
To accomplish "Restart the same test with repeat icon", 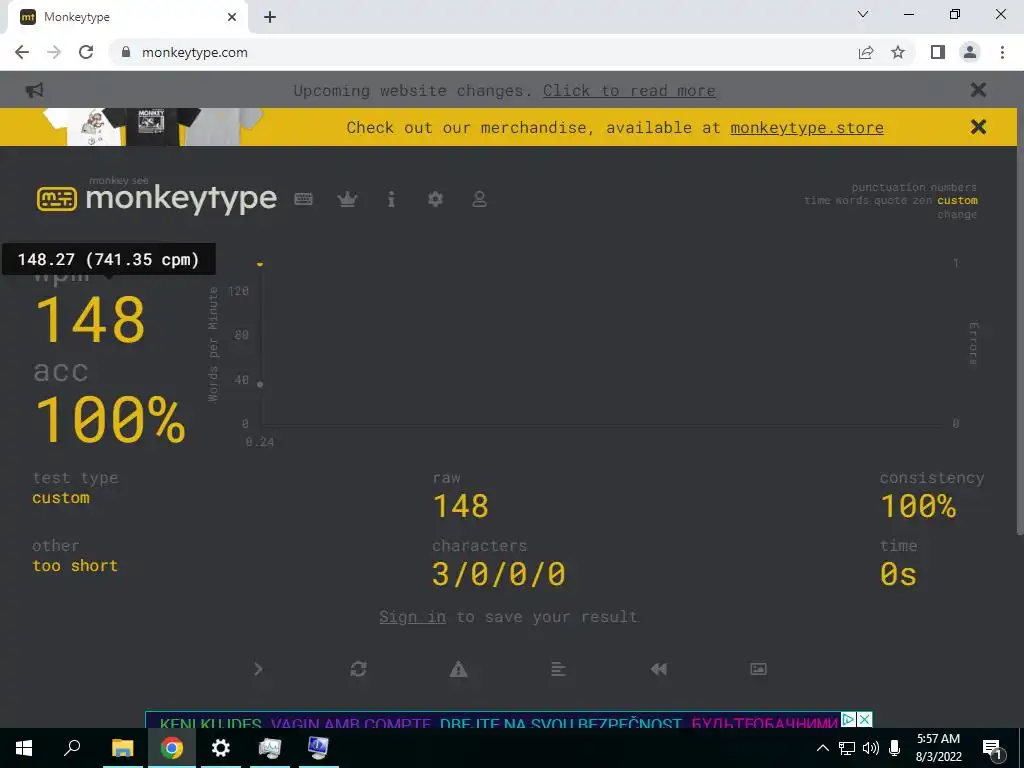I will 358,669.
